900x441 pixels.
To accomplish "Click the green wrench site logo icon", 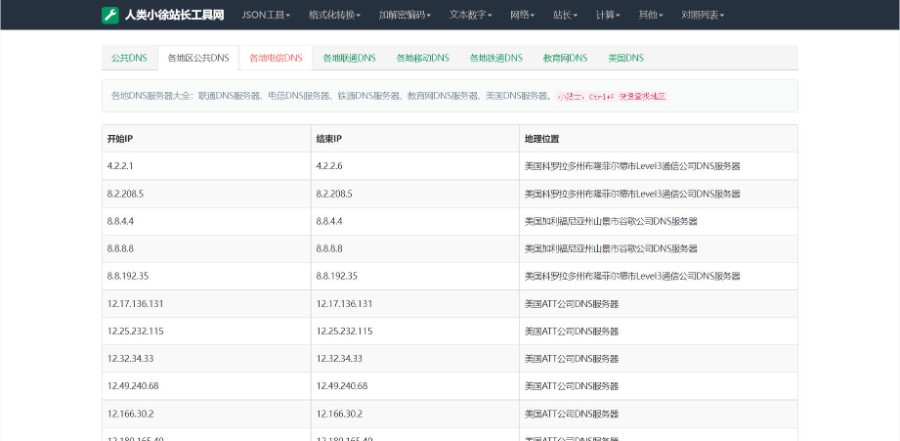I will coord(110,15).
